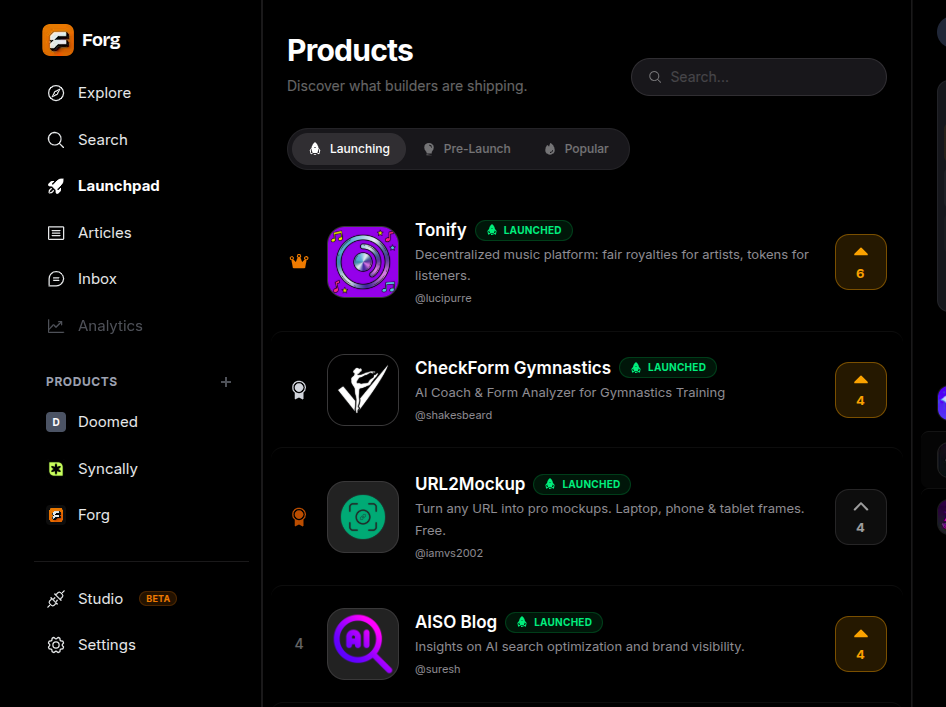Upvote the URL2Mockup product

click(x=860, y=517)
